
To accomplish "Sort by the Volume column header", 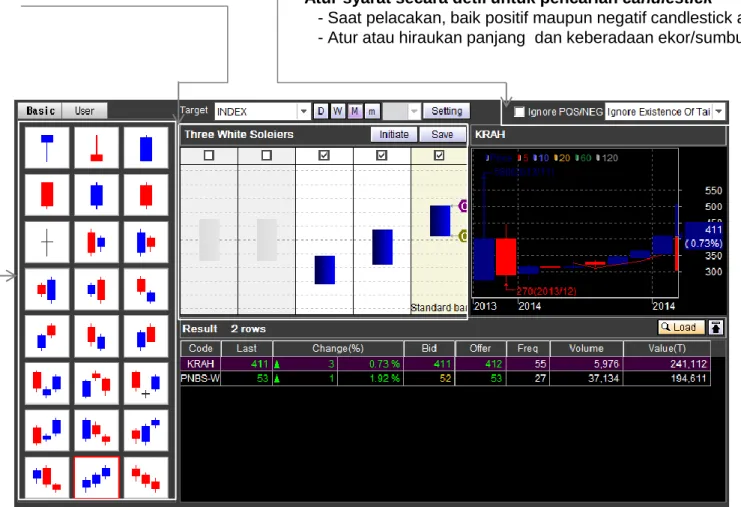I will 586,349.
